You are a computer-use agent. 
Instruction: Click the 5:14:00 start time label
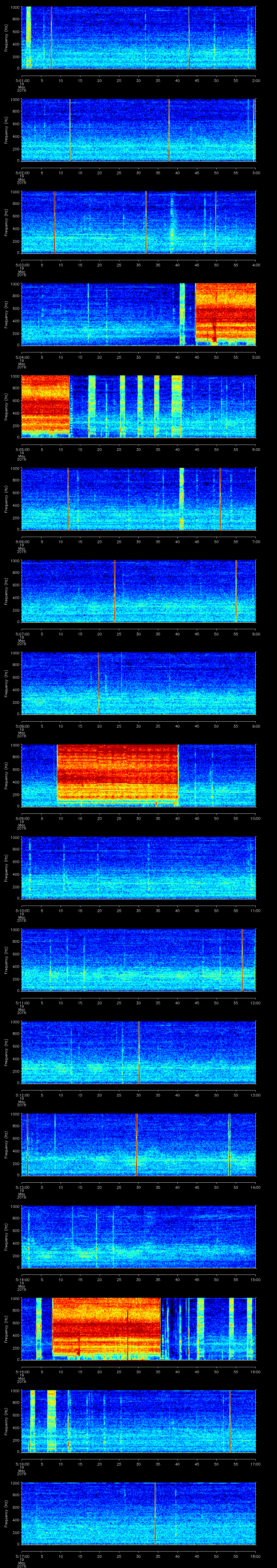pyautogui.click(x=22, y=1279)
